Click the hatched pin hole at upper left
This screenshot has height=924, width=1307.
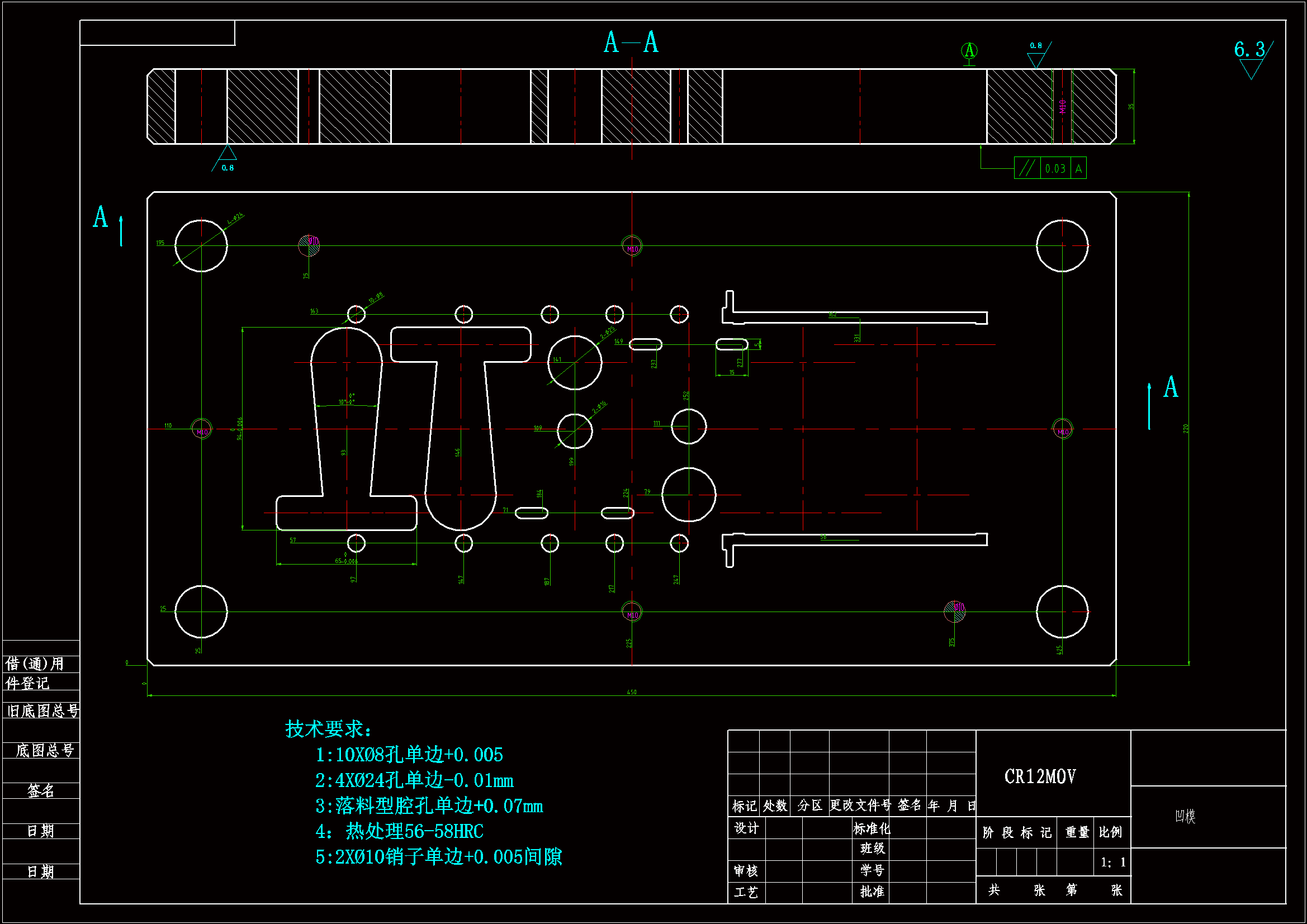309,245
